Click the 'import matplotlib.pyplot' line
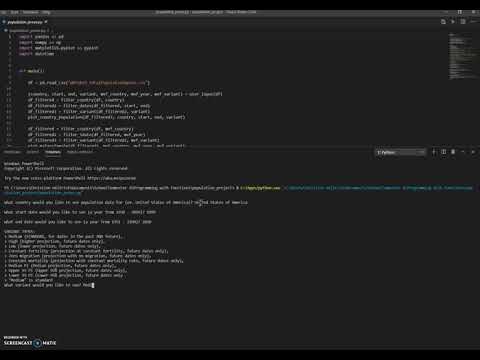 point(58,48)
